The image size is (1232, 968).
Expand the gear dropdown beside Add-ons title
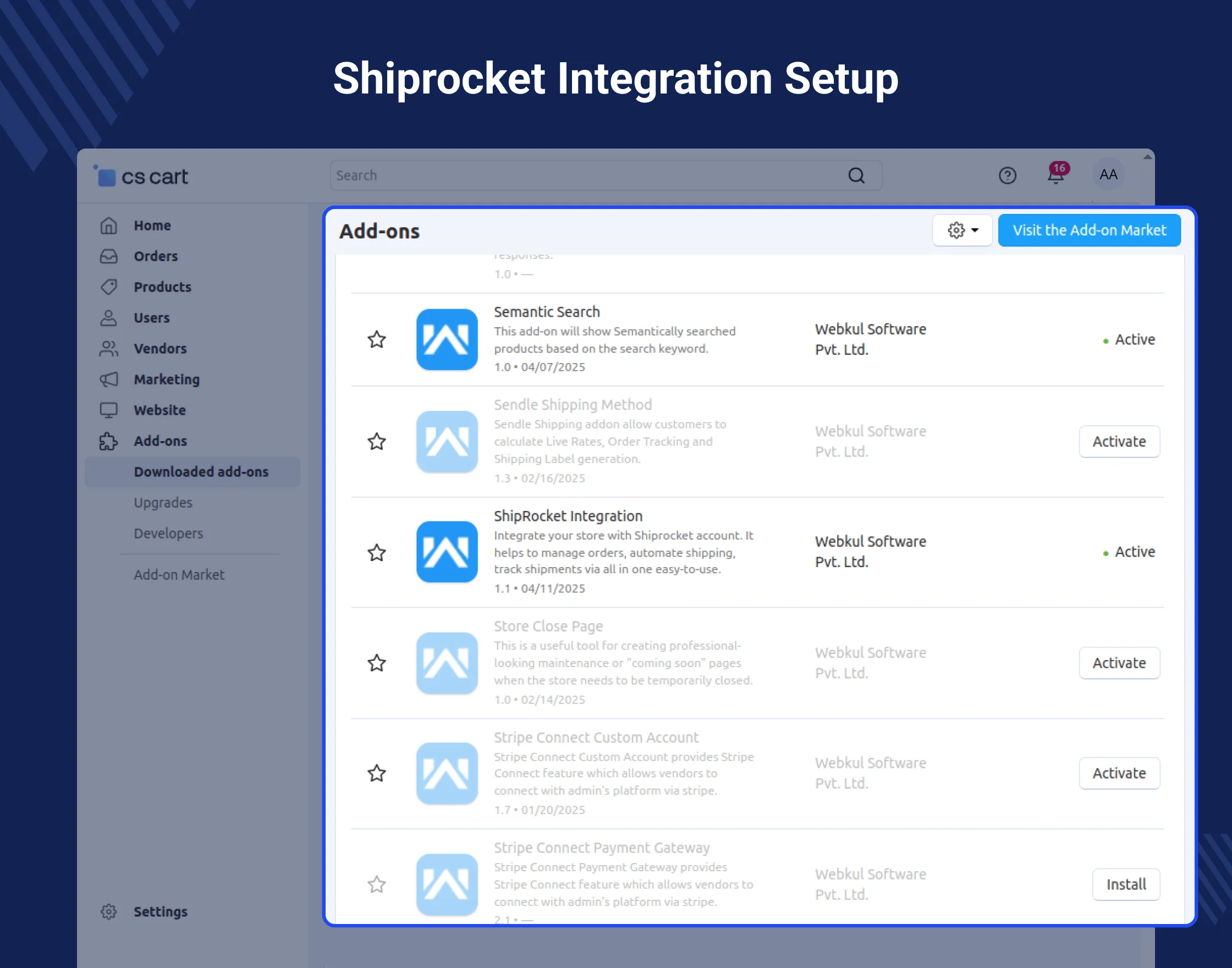point(962,230)
